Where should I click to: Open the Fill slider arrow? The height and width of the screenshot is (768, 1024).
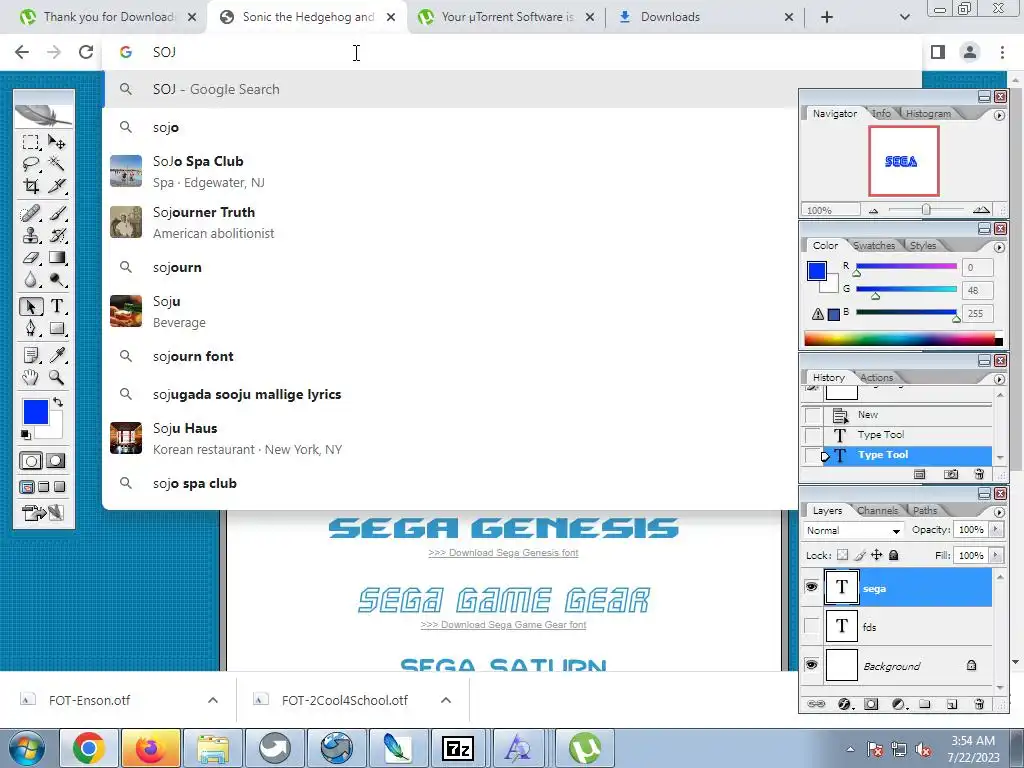tap(996, 555)
